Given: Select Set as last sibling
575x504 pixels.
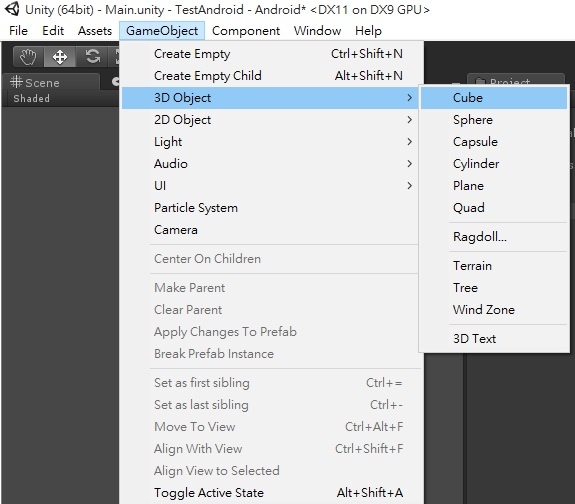Looking at the screenshot, I should coord(271,405).
